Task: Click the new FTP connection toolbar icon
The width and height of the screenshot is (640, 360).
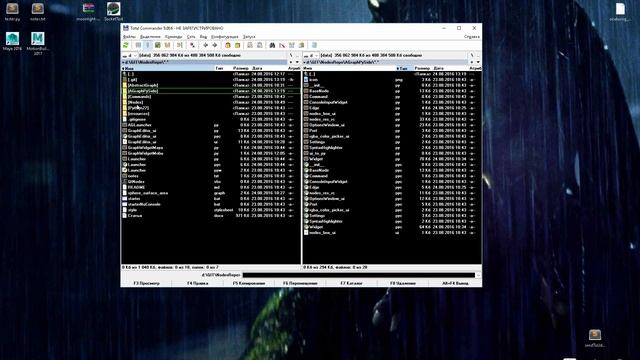Action: pos(260,45)
